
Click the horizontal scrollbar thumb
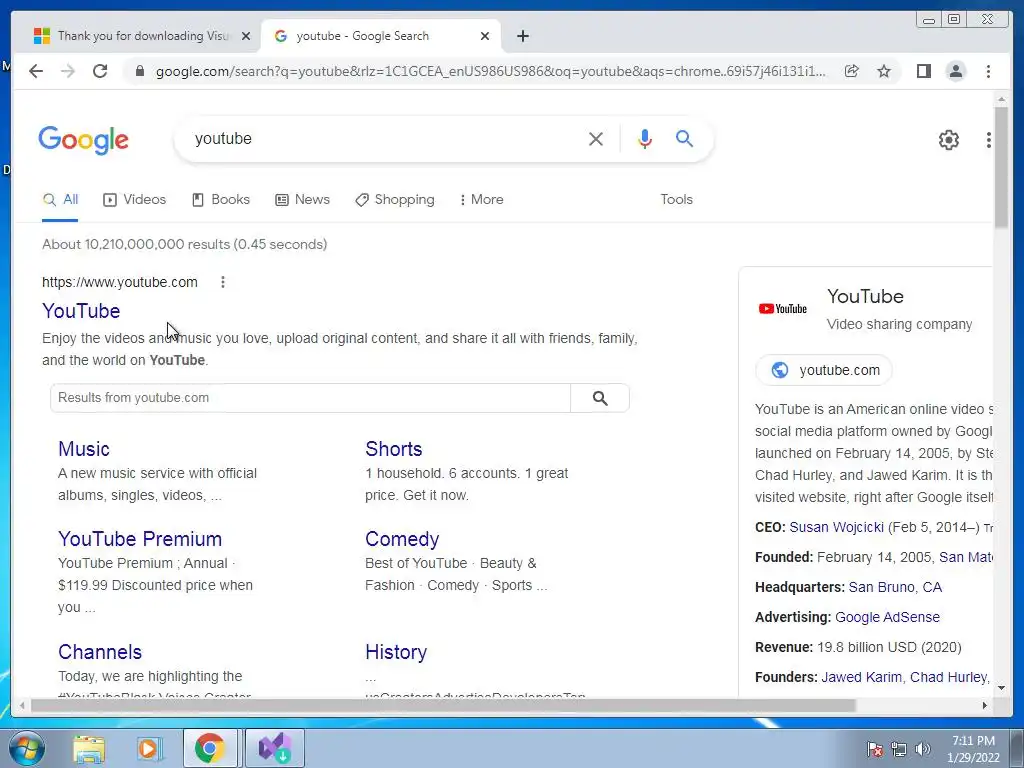click(443, 705)
